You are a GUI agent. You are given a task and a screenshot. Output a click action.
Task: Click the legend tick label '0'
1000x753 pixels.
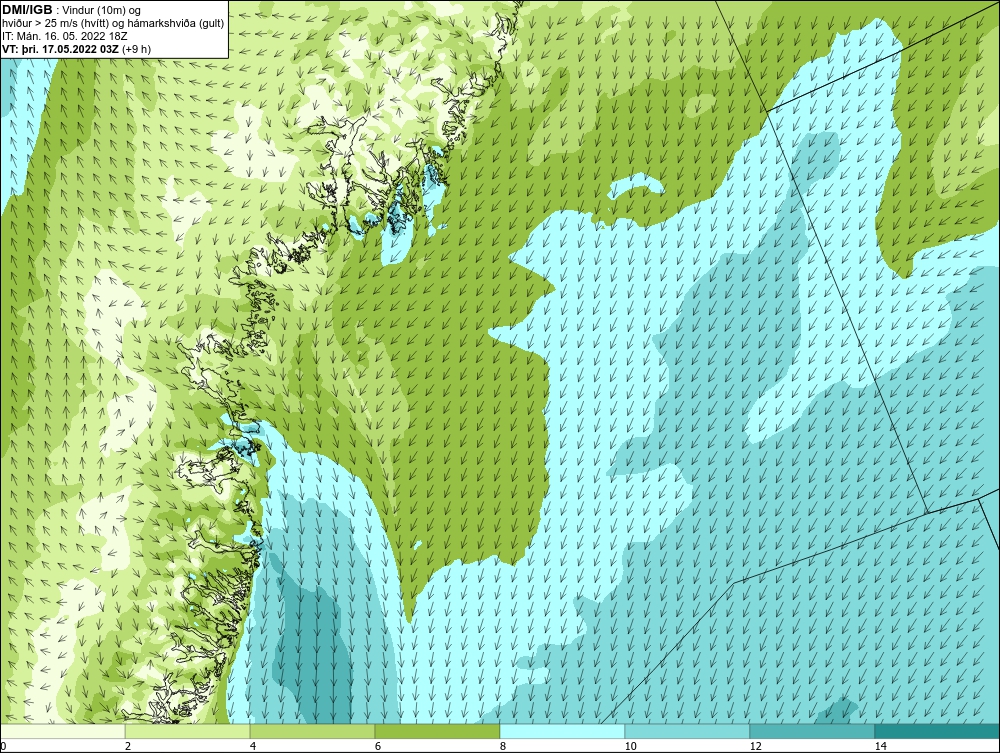3,746
